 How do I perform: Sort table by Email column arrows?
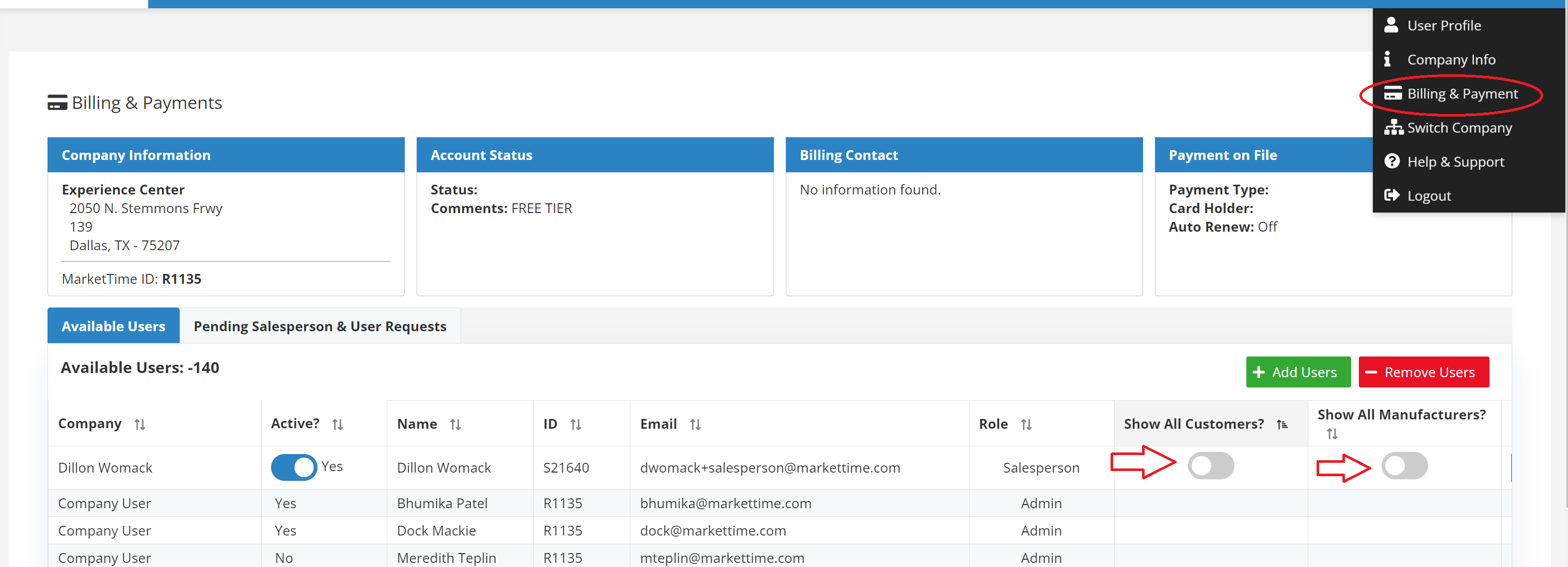[x=695, y=425]
